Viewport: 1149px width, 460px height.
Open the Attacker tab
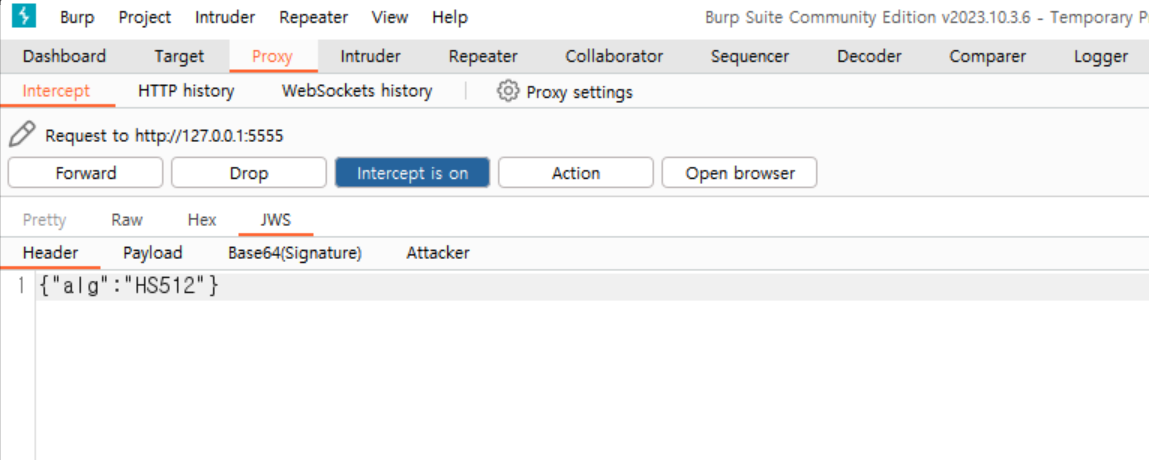(437, 253)
